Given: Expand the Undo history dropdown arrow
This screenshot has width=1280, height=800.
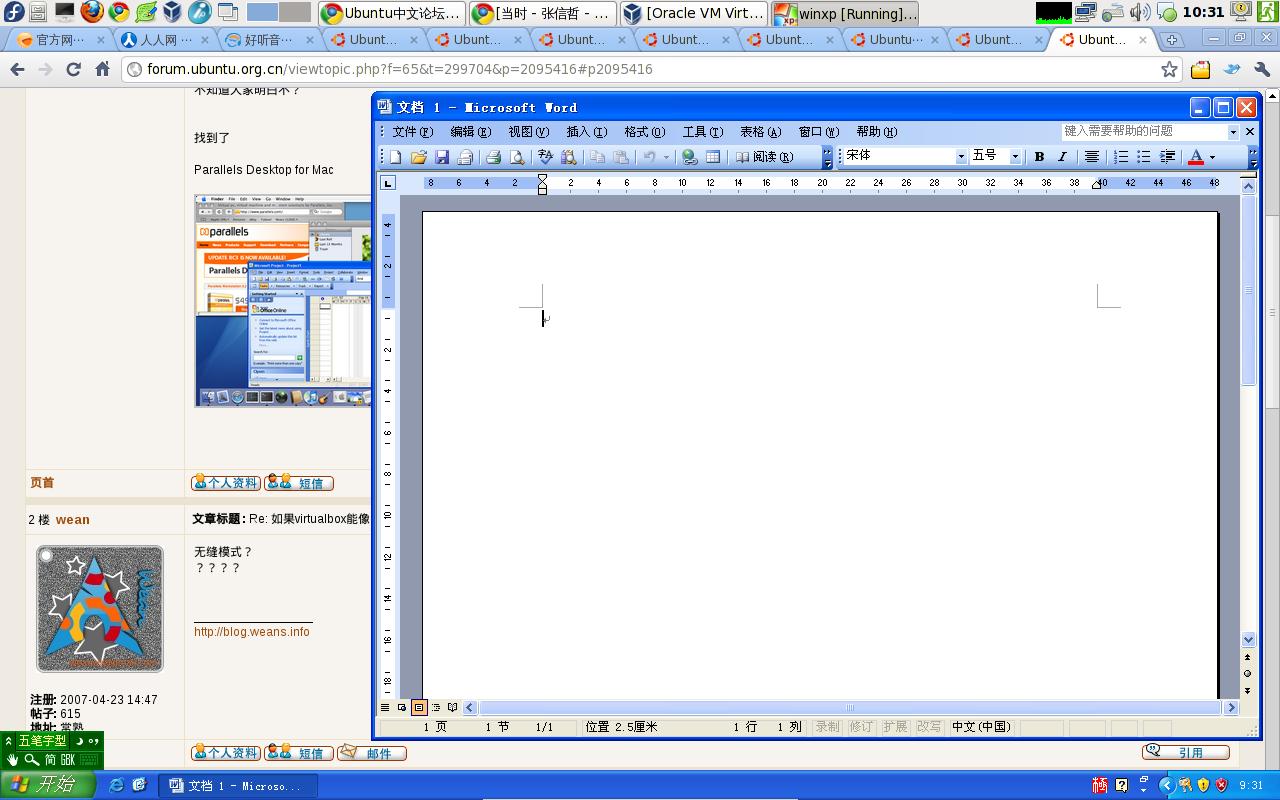Looking at the screenshot, I should [666, 157].
